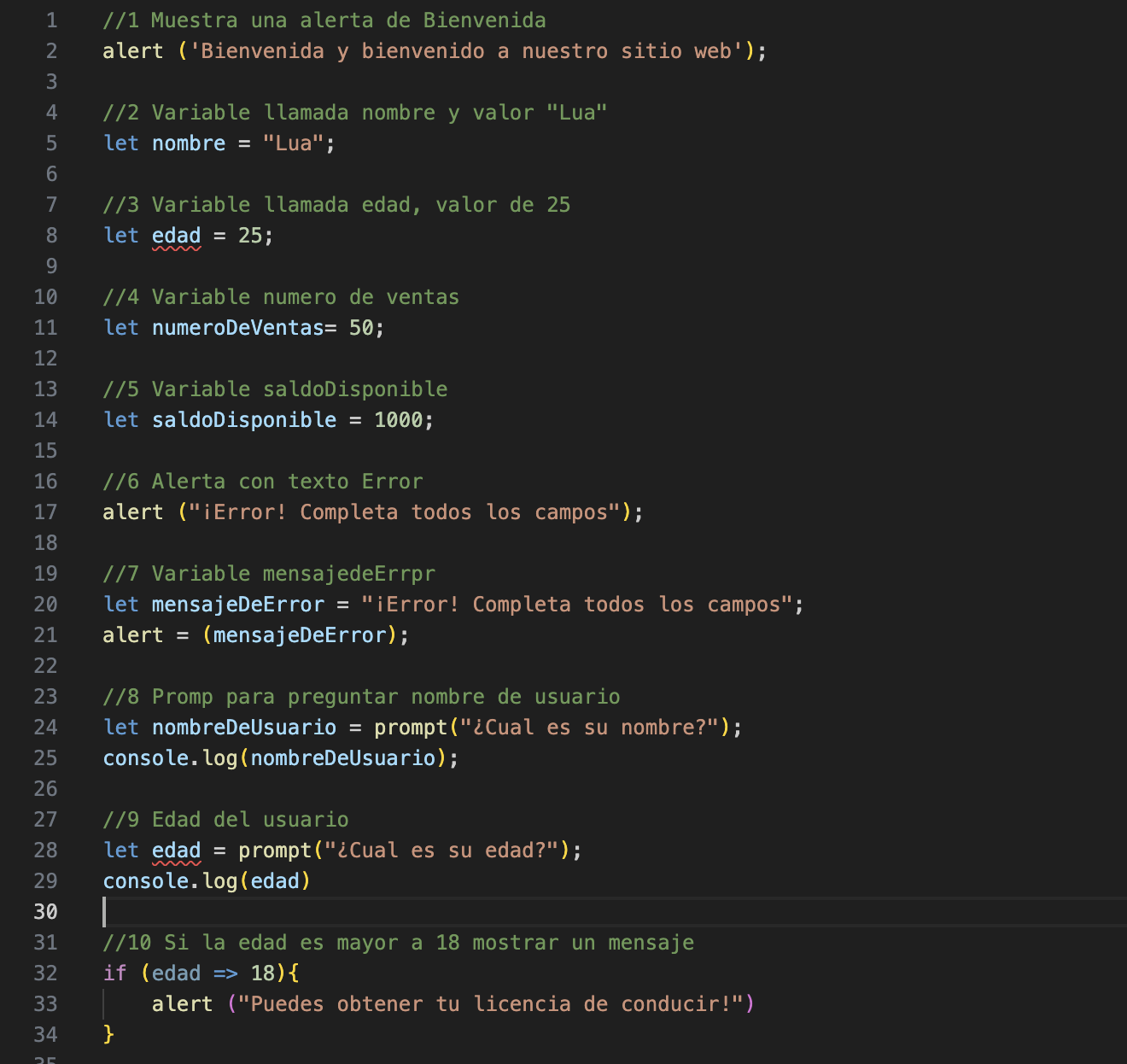Click the variable name 'nombre' on line 5
1127x1064 pixels.
pos(189,143)
